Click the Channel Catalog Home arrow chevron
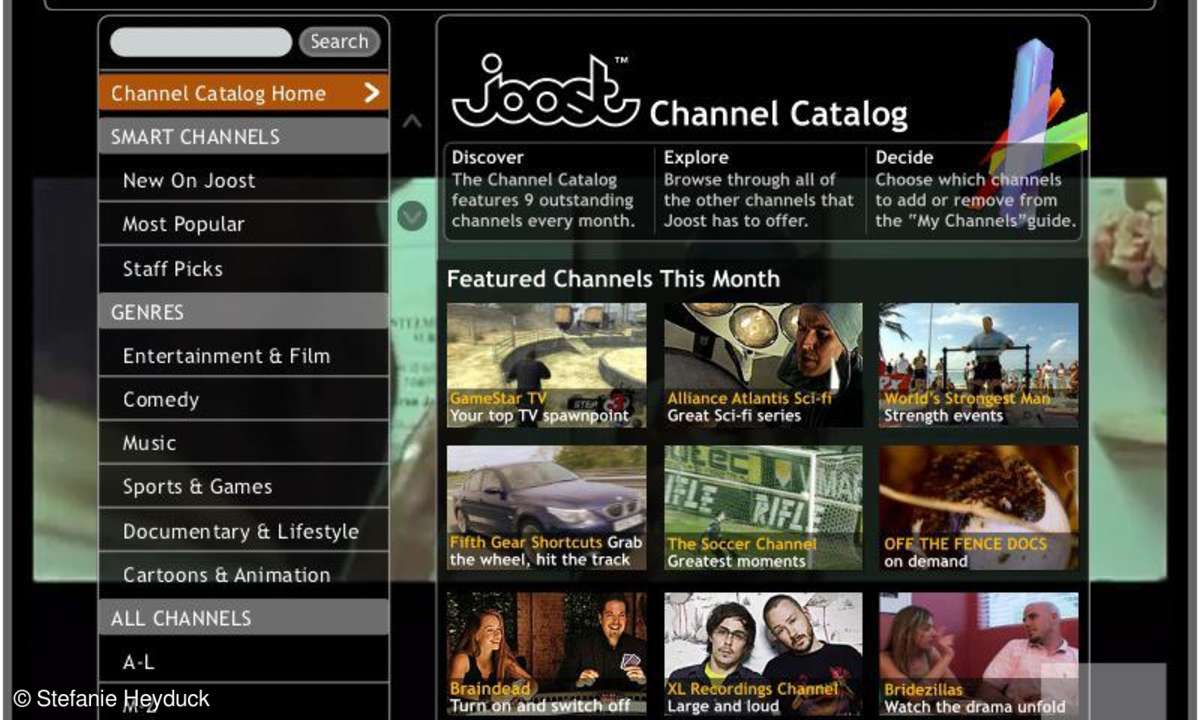The image size is (1200, 720). [372, 93]
